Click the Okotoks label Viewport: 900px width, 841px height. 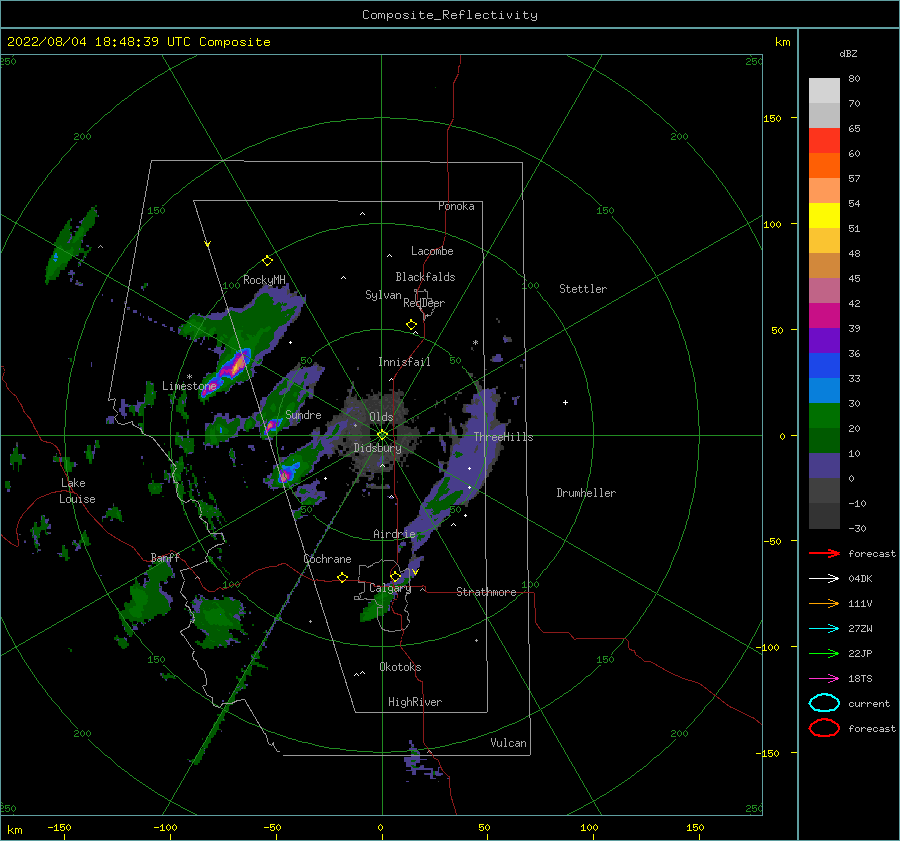coord(400,667)
